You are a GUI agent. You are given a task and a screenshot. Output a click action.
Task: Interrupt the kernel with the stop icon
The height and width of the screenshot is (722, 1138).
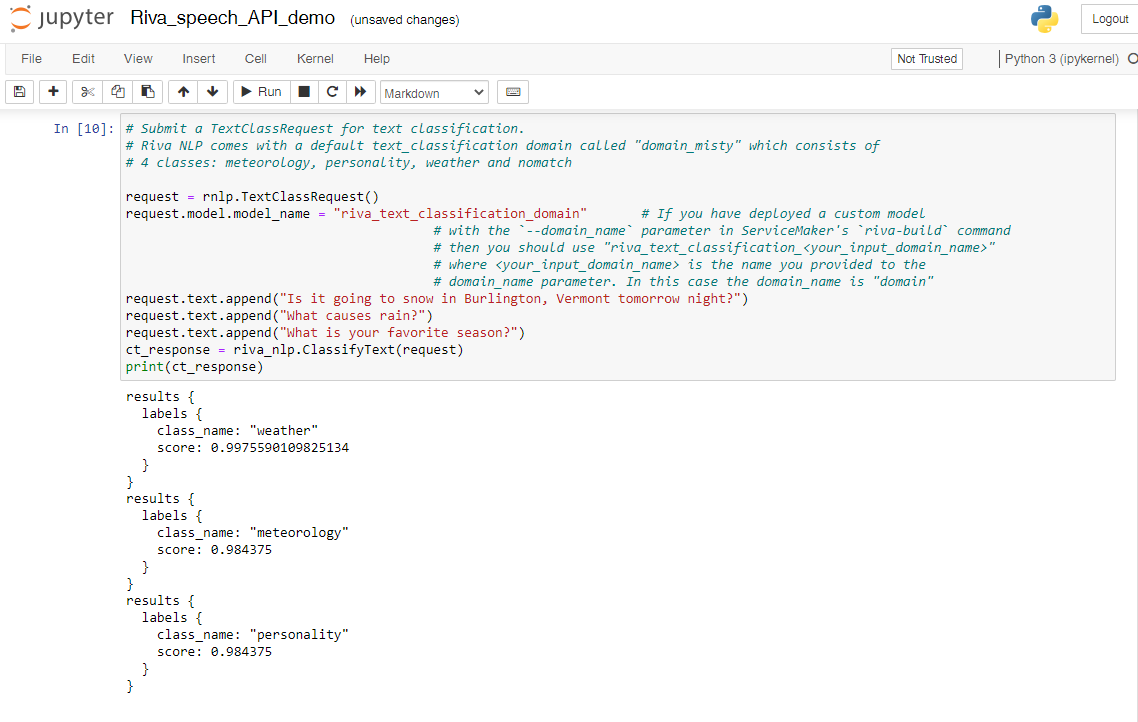[x=304, y=92]
